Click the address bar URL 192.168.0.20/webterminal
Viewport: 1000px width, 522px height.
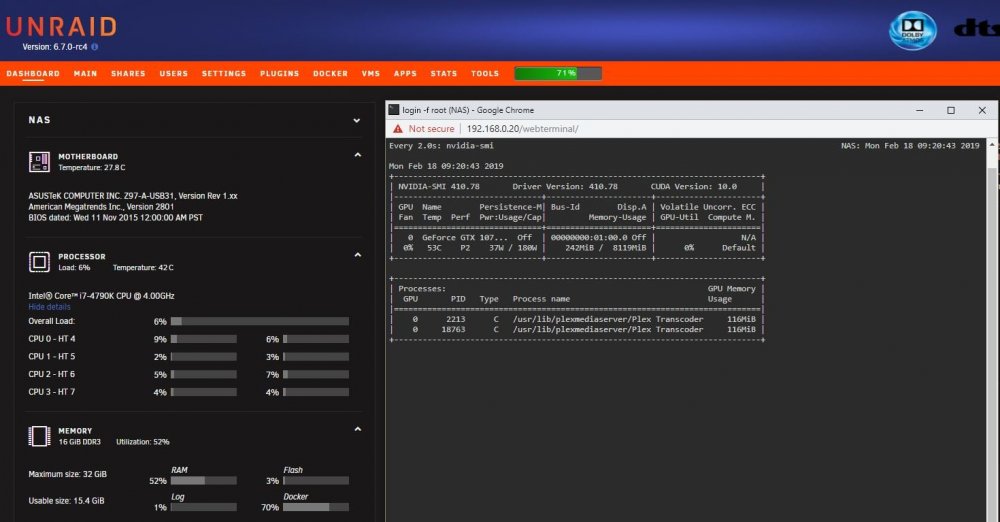pos(522,129)
